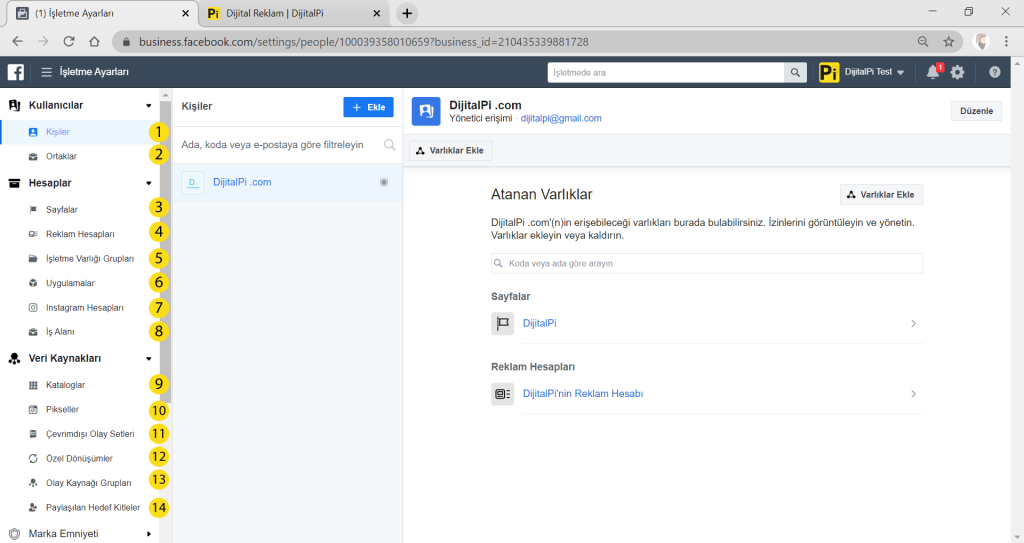Collapse the Hesaplar section
Screen dimensions: 1024x543
click(x=149, y=184)
